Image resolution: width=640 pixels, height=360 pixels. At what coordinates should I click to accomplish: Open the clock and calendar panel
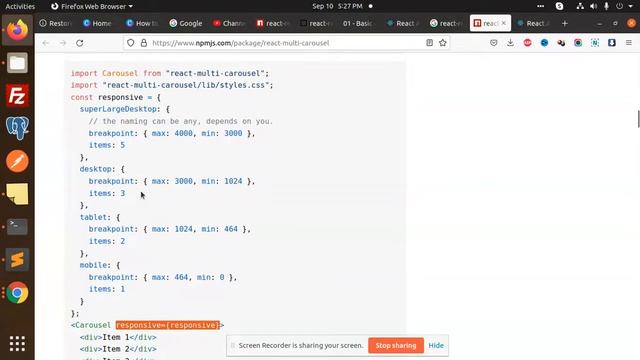coord(338,6)
